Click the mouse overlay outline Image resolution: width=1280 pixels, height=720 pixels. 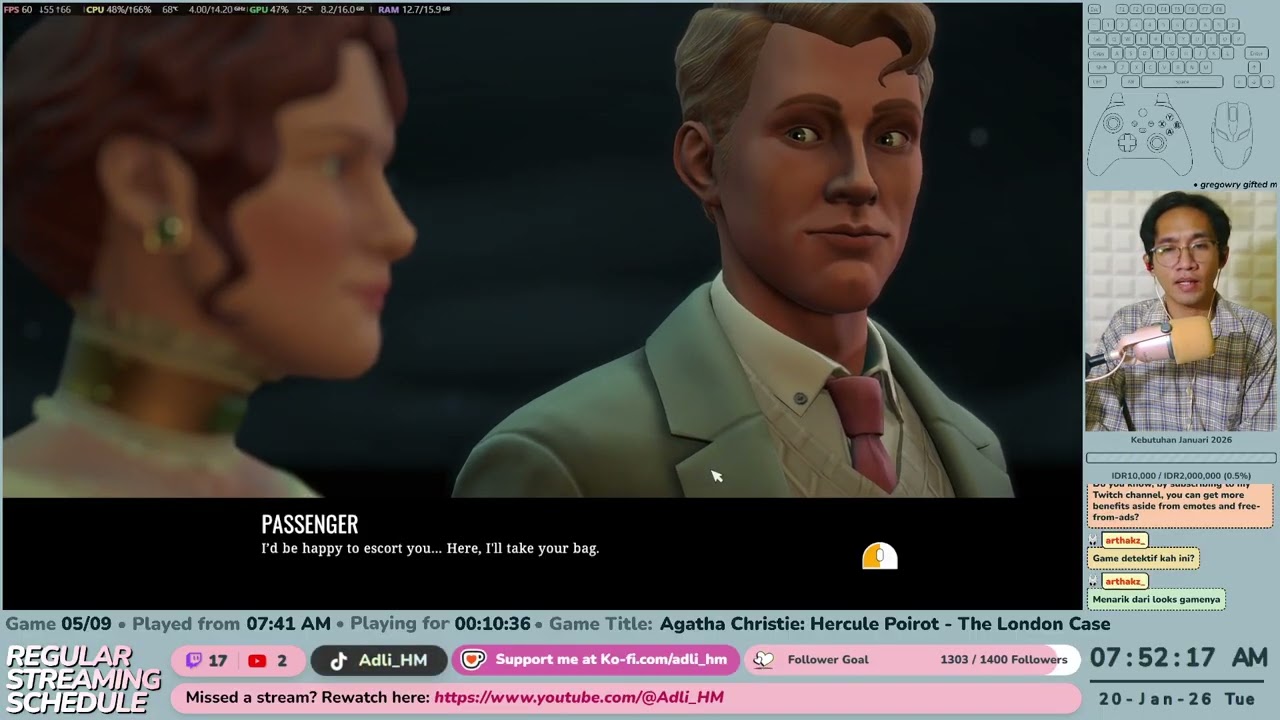1232,135
